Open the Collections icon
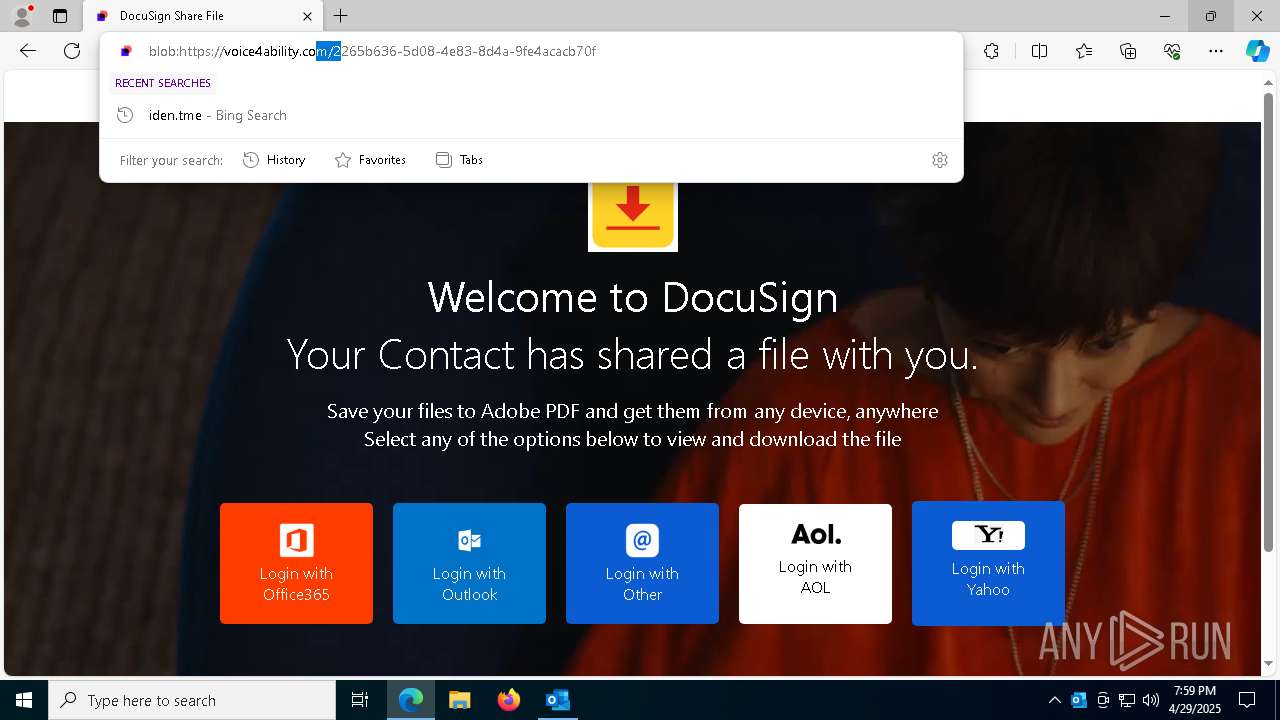Screen dimensions: 1280x720 pos(1128,51)
